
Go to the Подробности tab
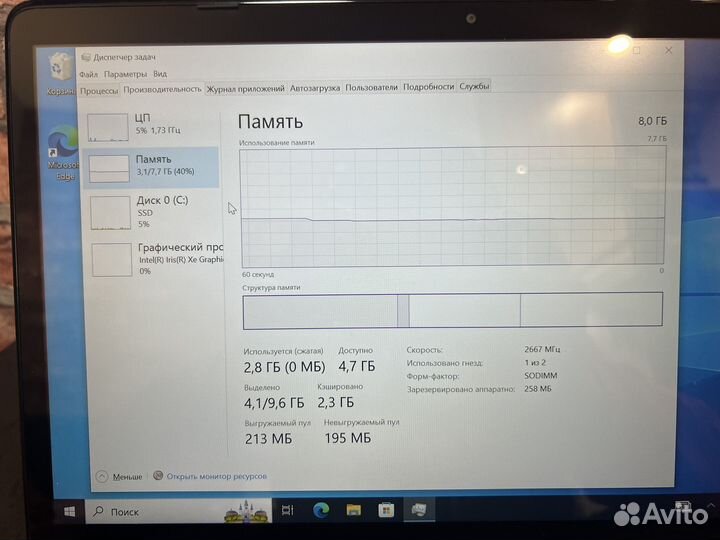pos(428,86)
